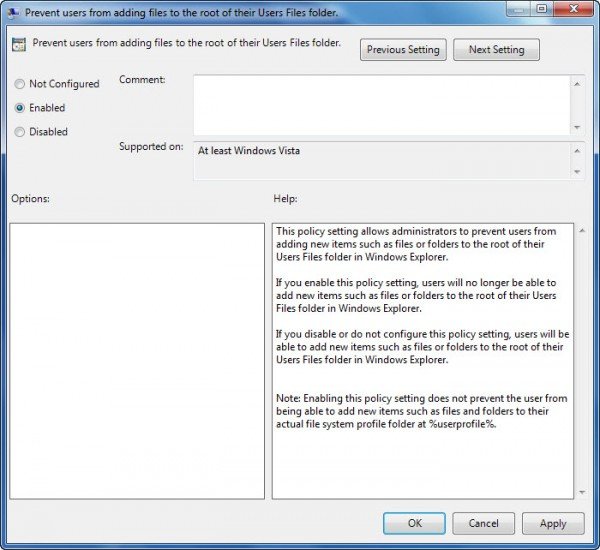Select the Enabled radio button
Image resolution: width=600 pixels, height=550 pixels.
tap(20, 108)
